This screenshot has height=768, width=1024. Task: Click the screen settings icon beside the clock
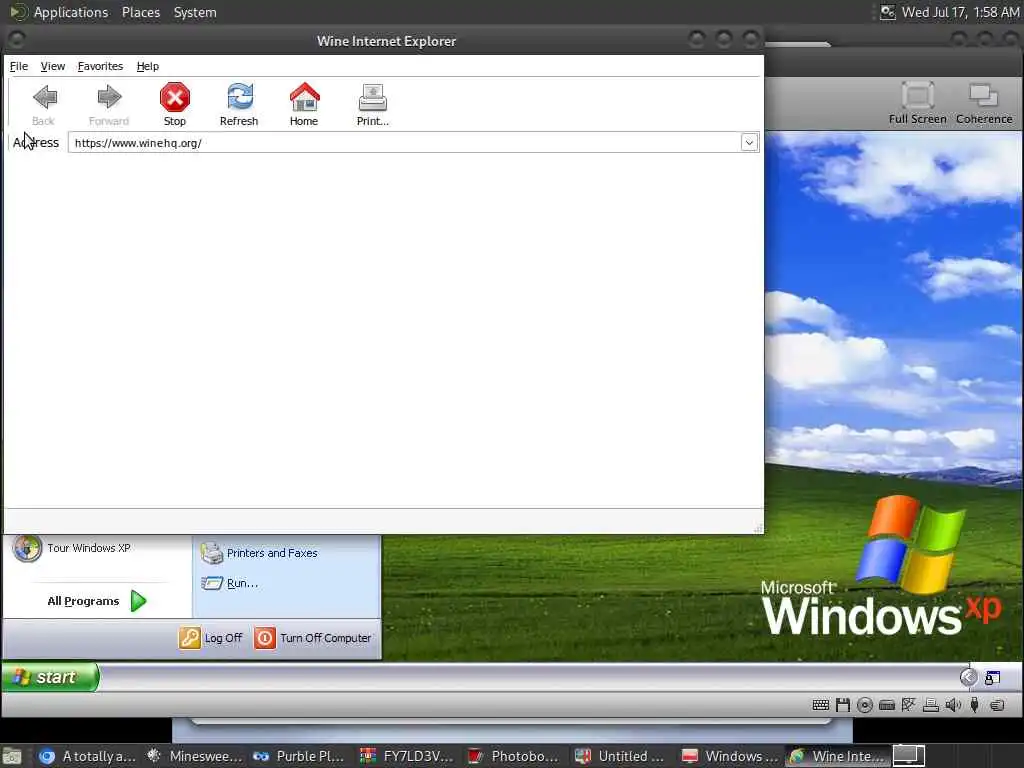pyautogui.click(x=887, y=12)
